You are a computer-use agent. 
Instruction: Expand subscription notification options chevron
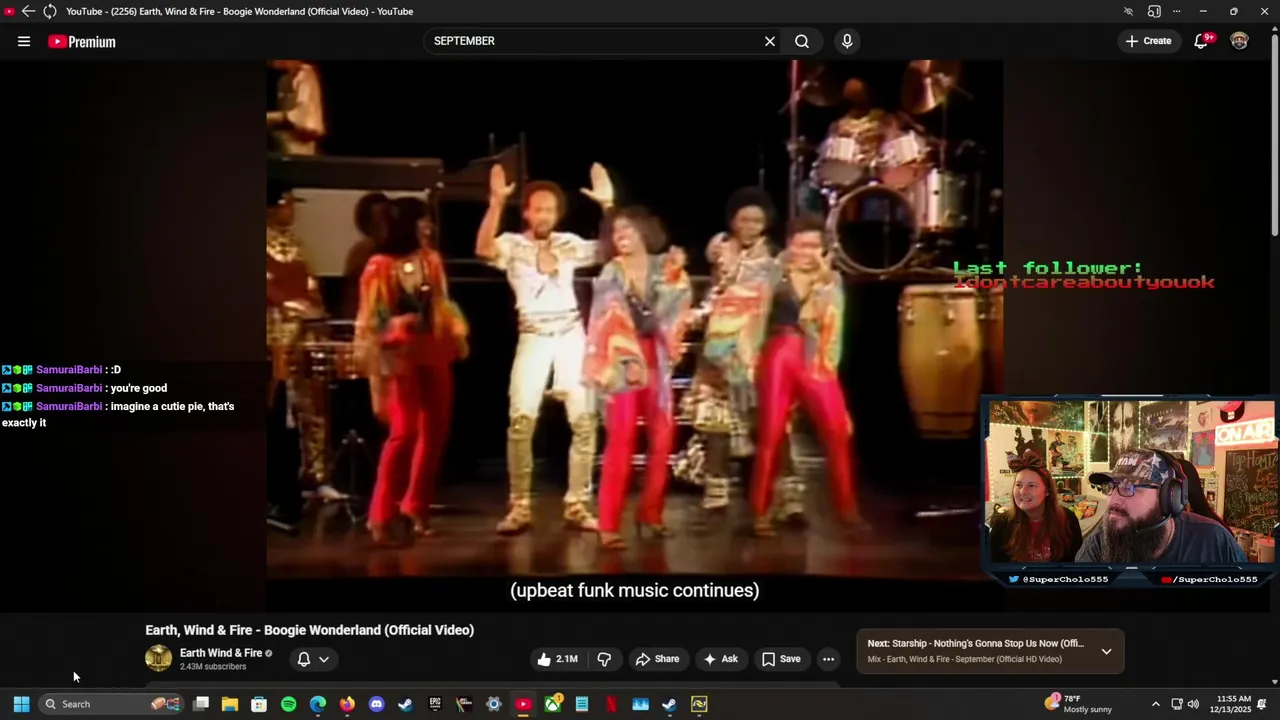[323, 659]
